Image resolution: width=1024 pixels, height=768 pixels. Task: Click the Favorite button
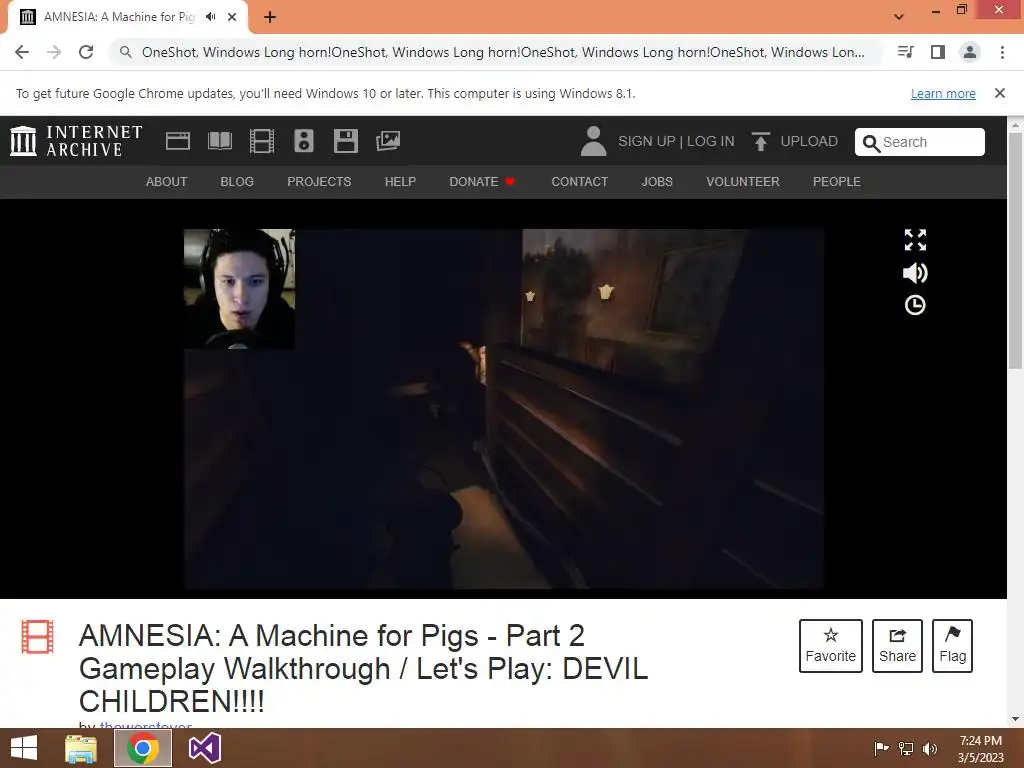point(831,646)
